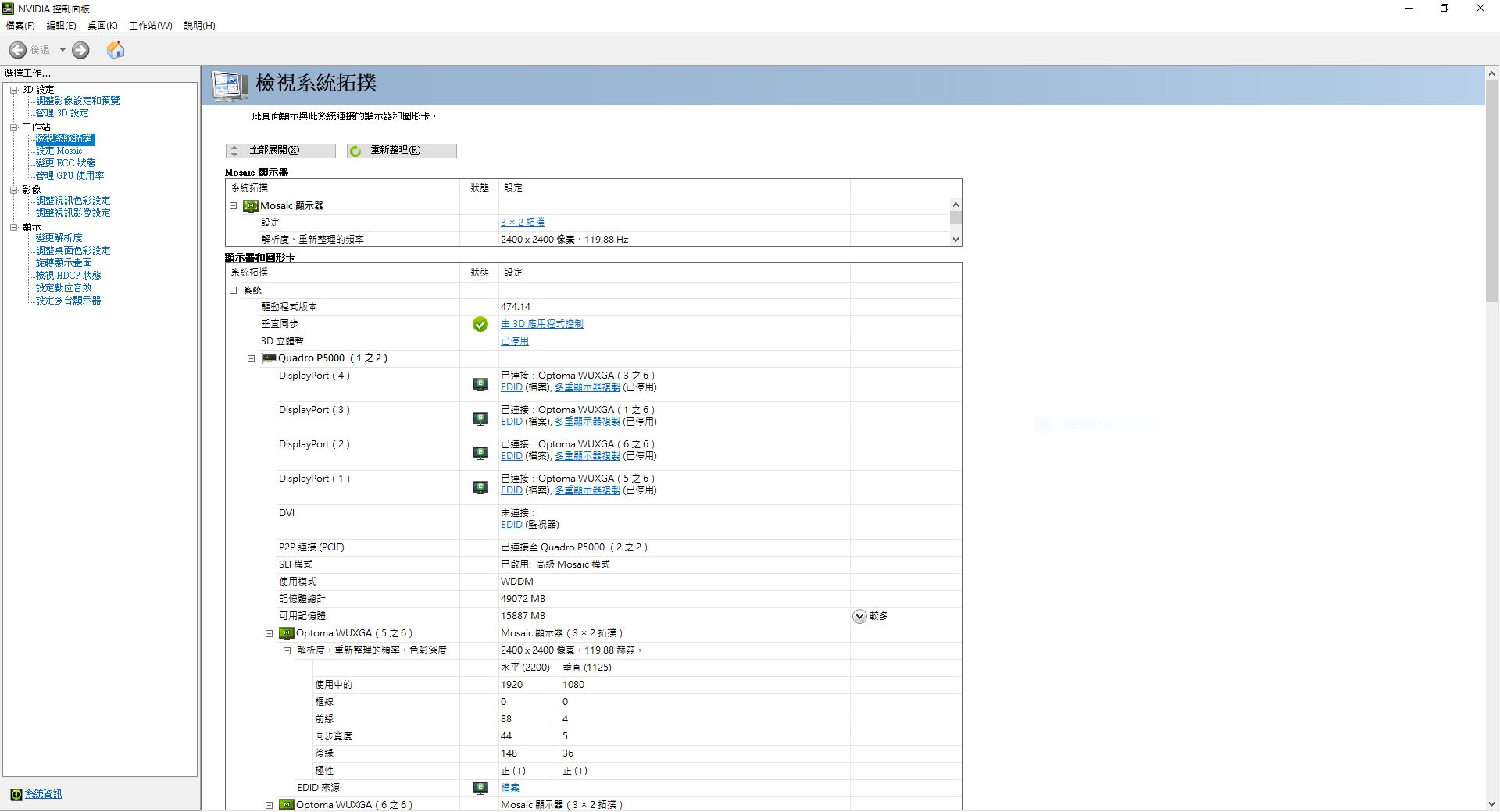The width and height of the screenshot is (1500, 812).
Task: Click the EDID 來源 monitor status icon
Action: [480, 788]
